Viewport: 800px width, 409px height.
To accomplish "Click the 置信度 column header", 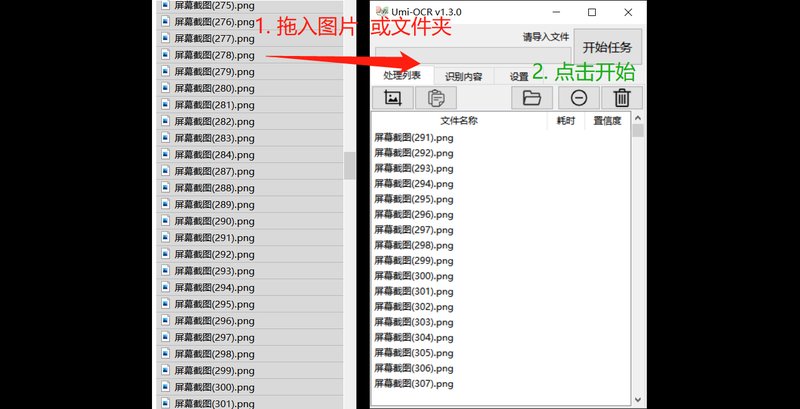I will (x=607, y=120).
